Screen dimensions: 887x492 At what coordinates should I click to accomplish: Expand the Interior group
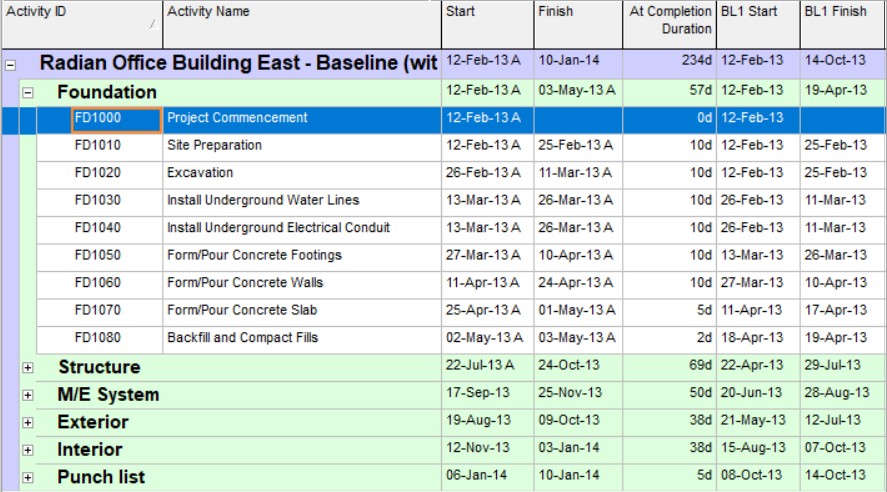click(x=28, y=450)
